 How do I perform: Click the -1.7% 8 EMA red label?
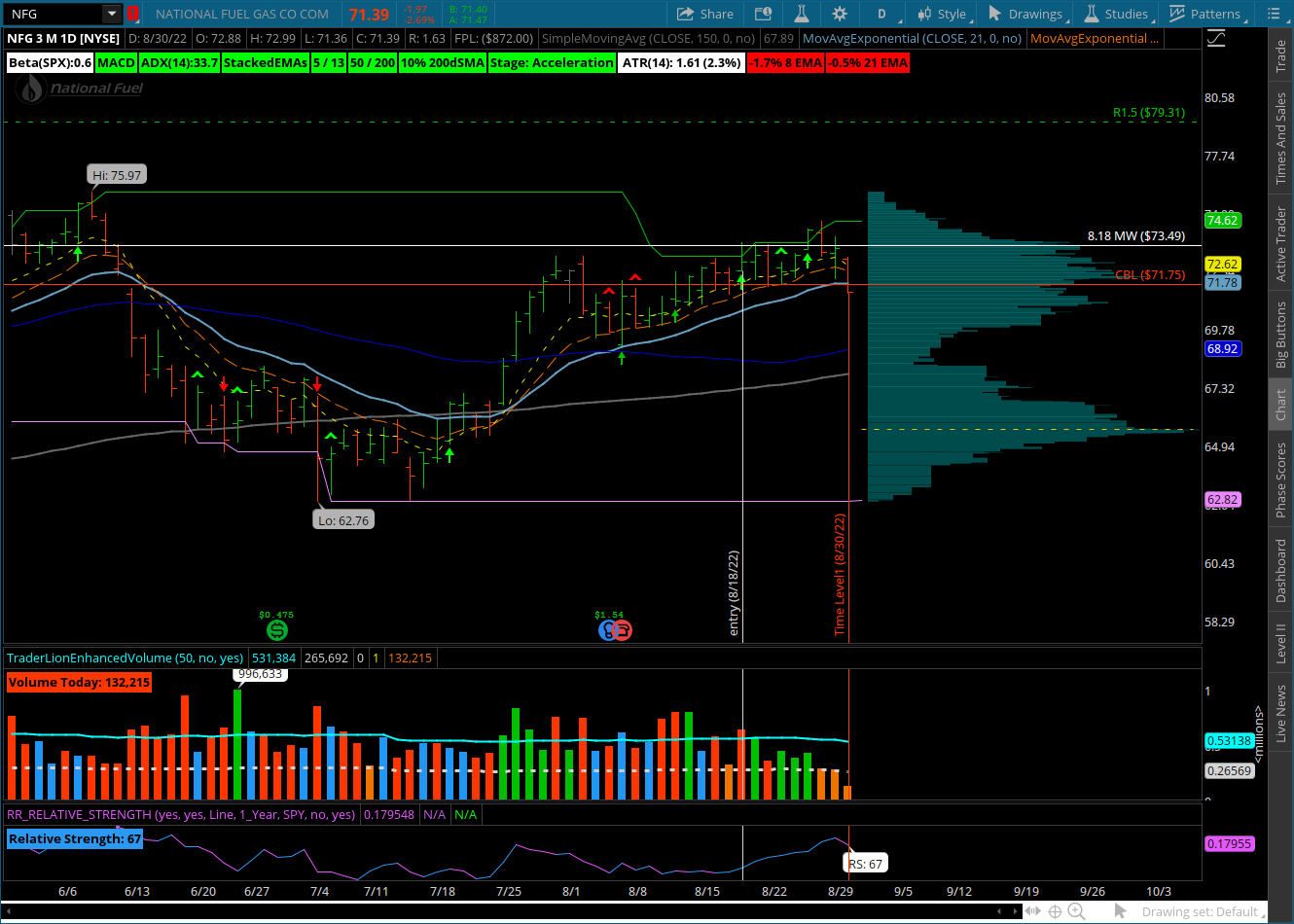point(786,62)
